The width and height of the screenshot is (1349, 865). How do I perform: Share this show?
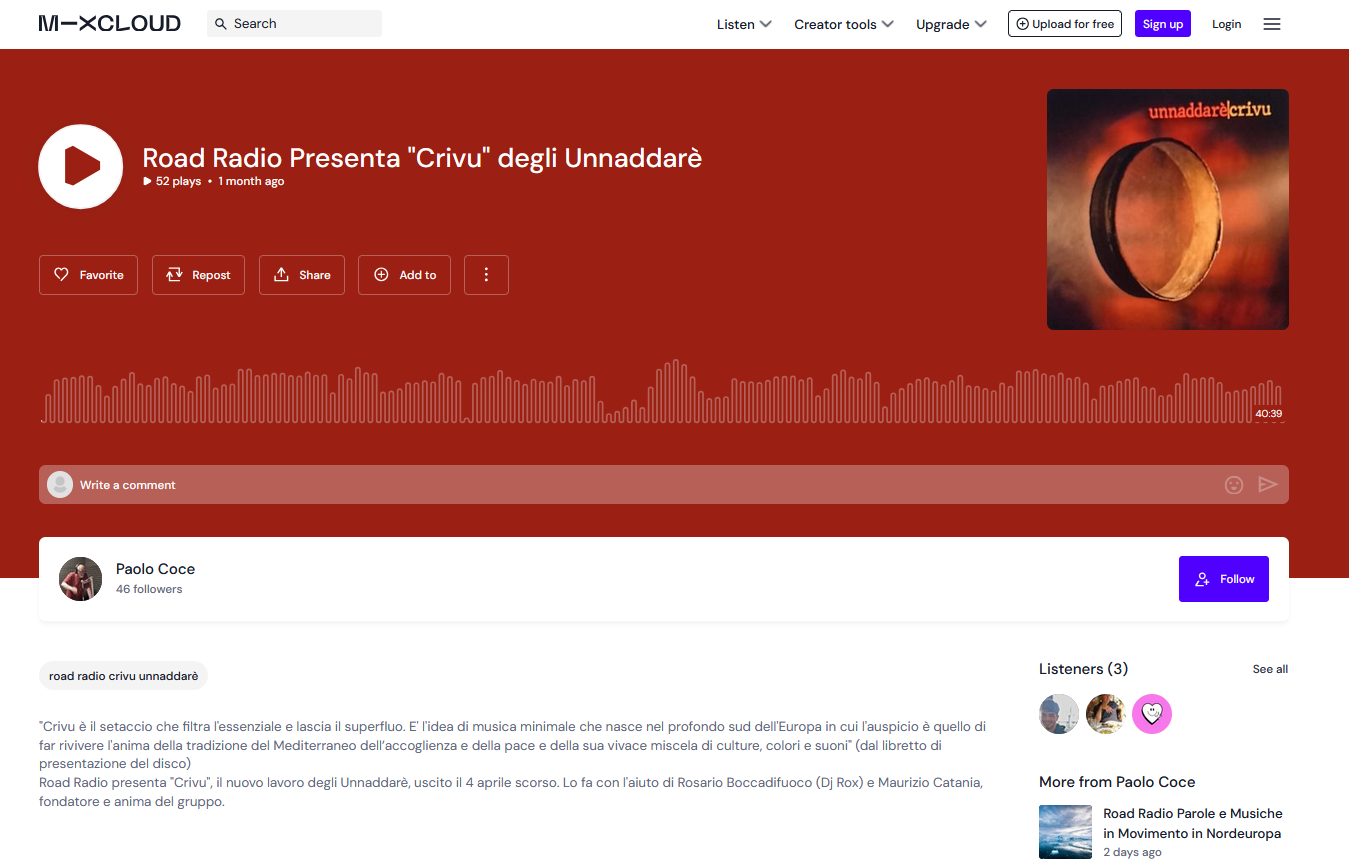tap(302, 275)
